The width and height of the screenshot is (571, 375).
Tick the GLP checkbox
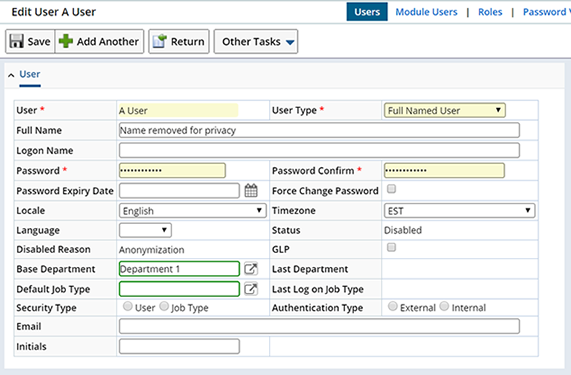click(391, 248)
